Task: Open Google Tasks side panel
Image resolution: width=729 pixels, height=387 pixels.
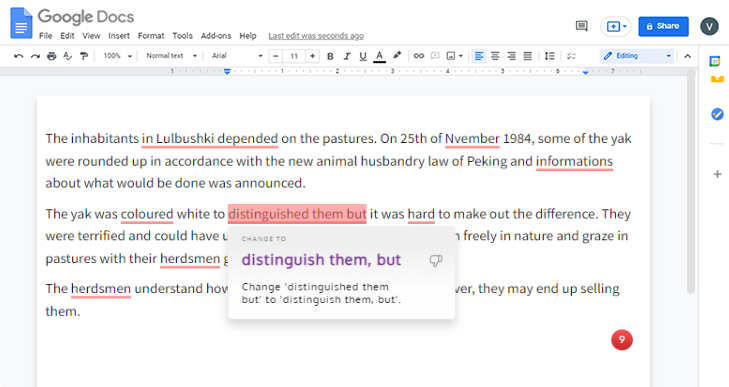Action: point(717,114)
